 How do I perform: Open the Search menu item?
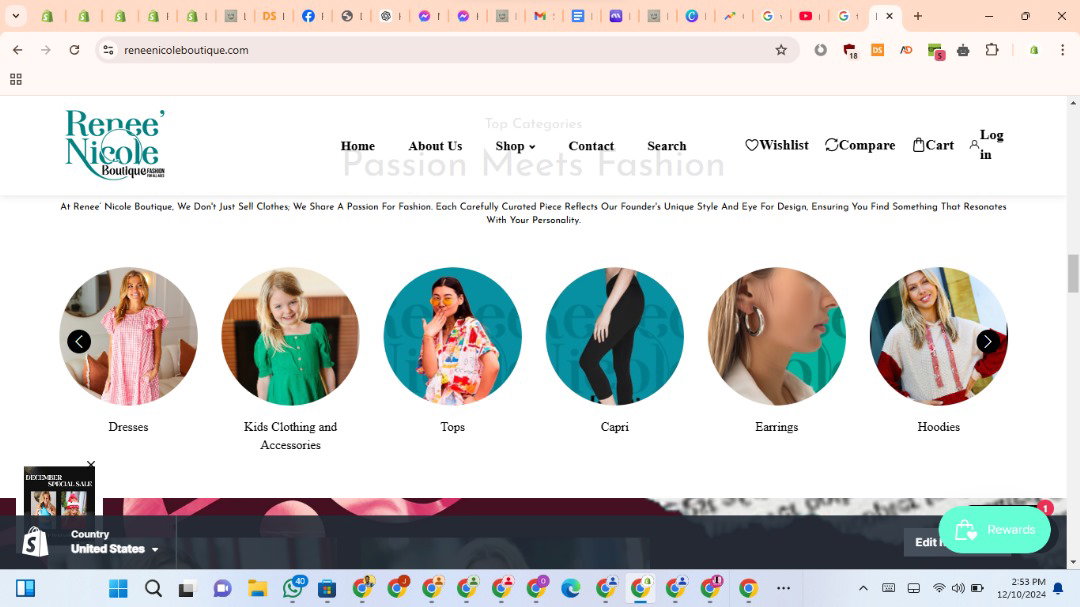point(667,146)
